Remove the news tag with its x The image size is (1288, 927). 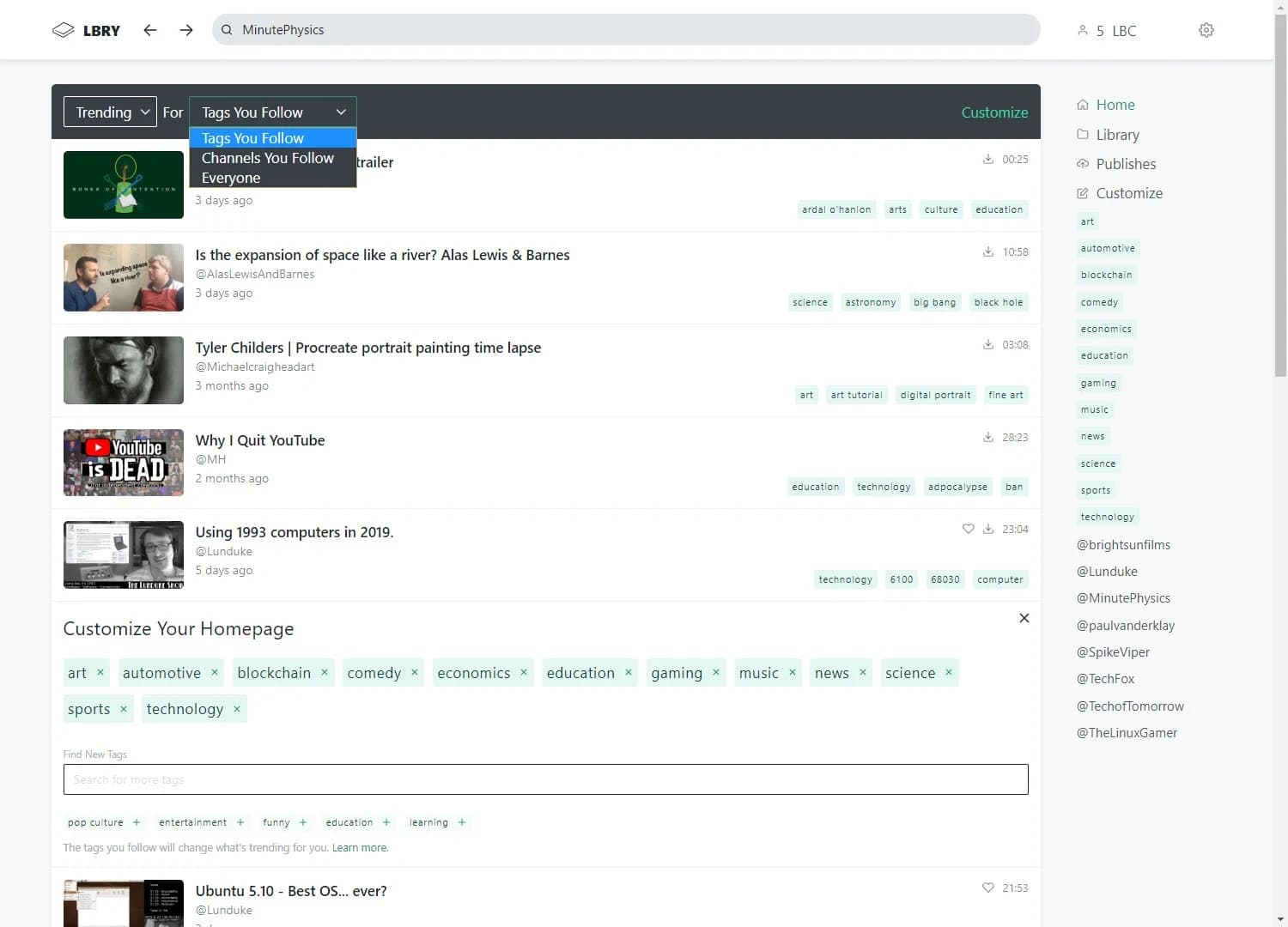pos(863,672)
